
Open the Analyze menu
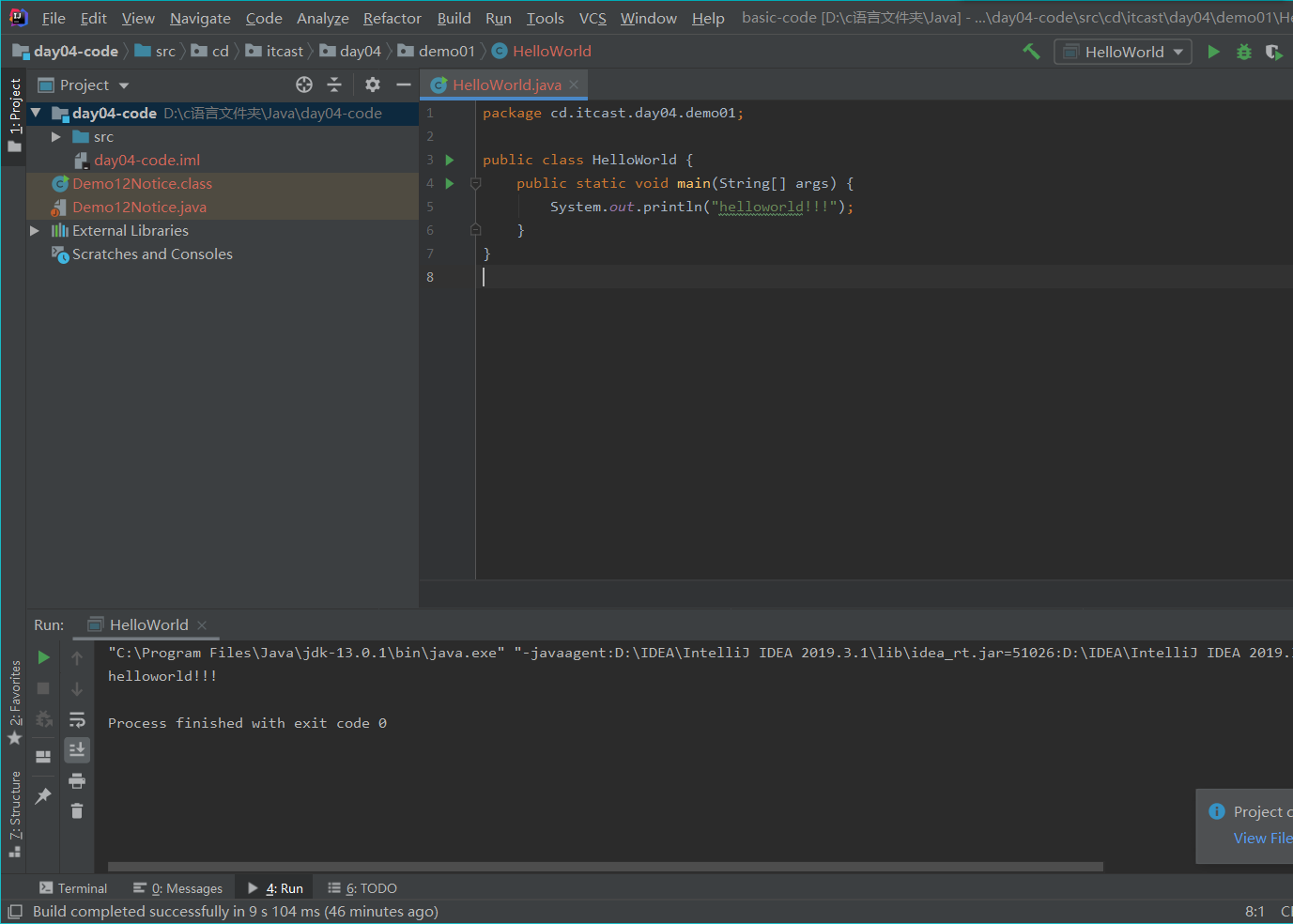coord(323,18)
